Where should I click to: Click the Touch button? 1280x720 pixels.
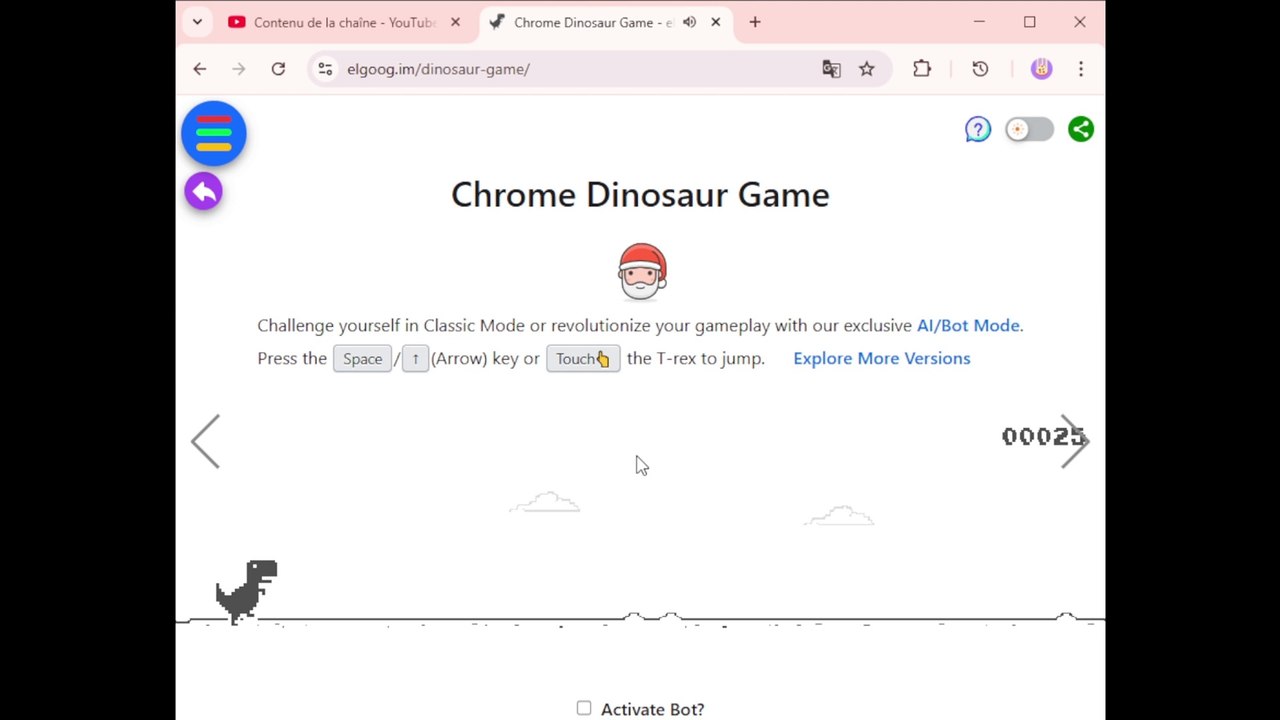583,359
